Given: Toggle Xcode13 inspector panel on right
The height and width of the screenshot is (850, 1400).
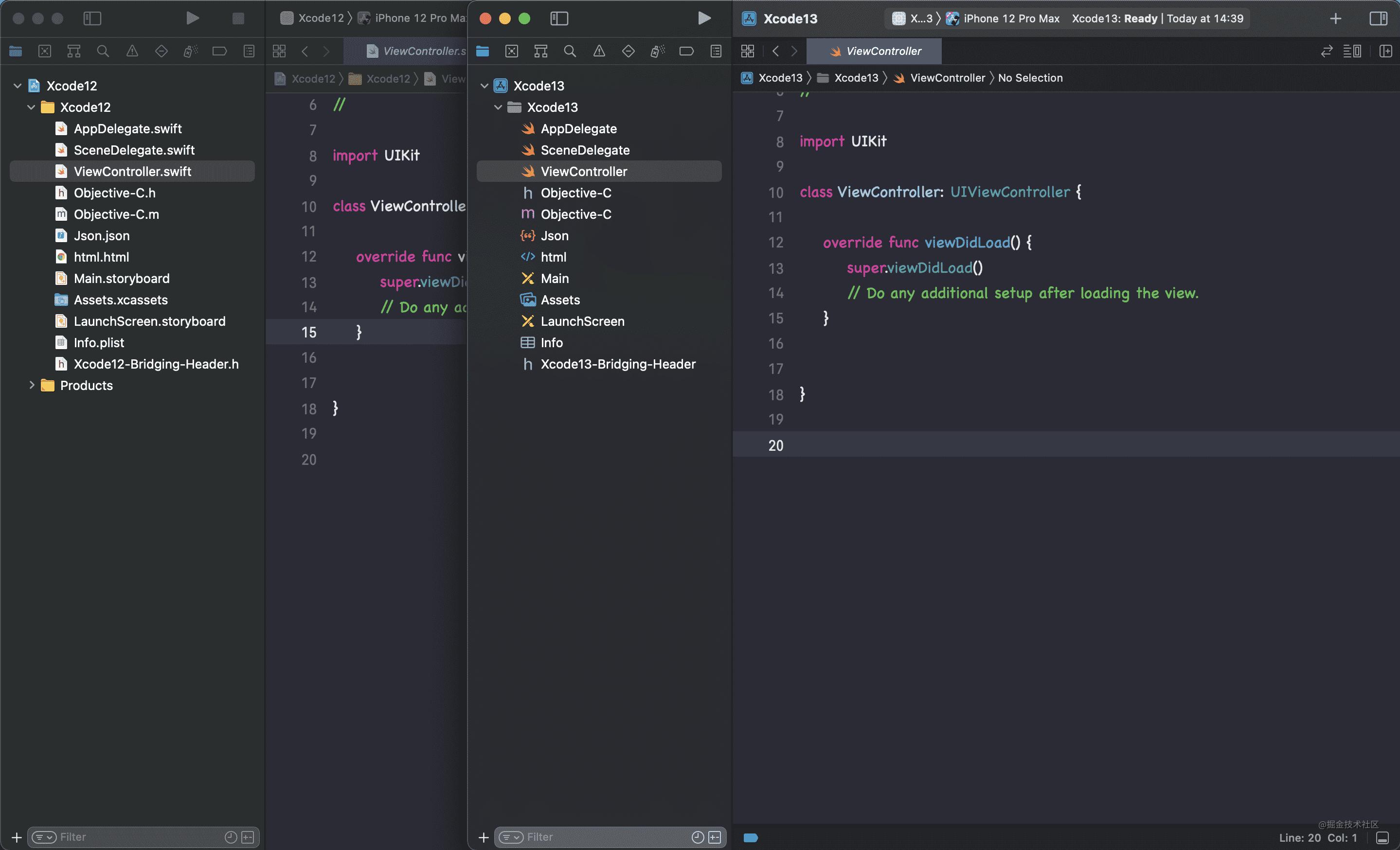Looking at the screenshot, I should tap(1378, 18).
